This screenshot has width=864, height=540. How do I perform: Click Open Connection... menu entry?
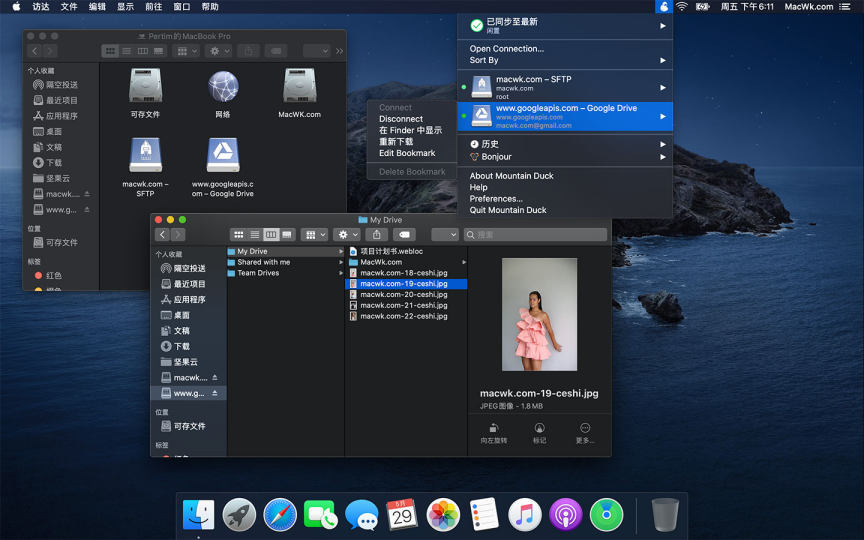(x=507, y=48)
